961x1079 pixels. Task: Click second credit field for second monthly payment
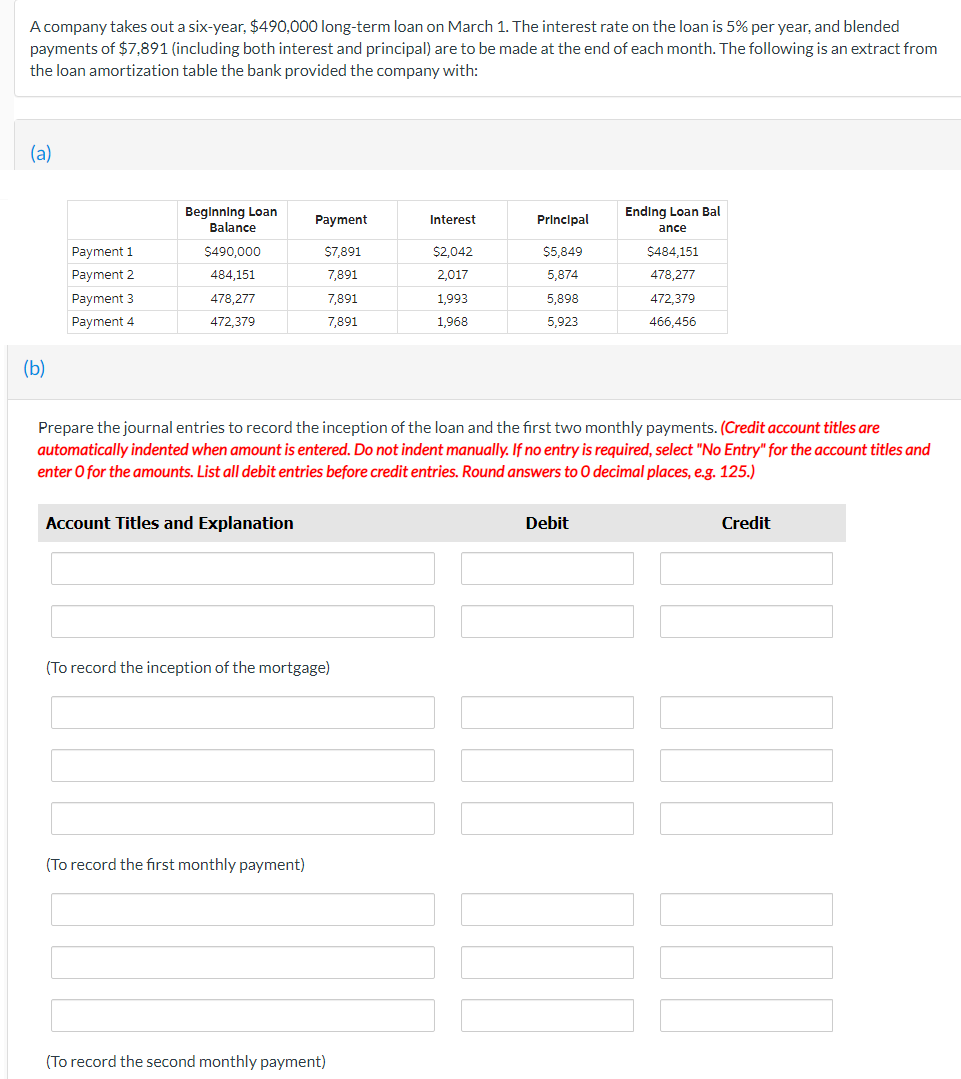746,962
